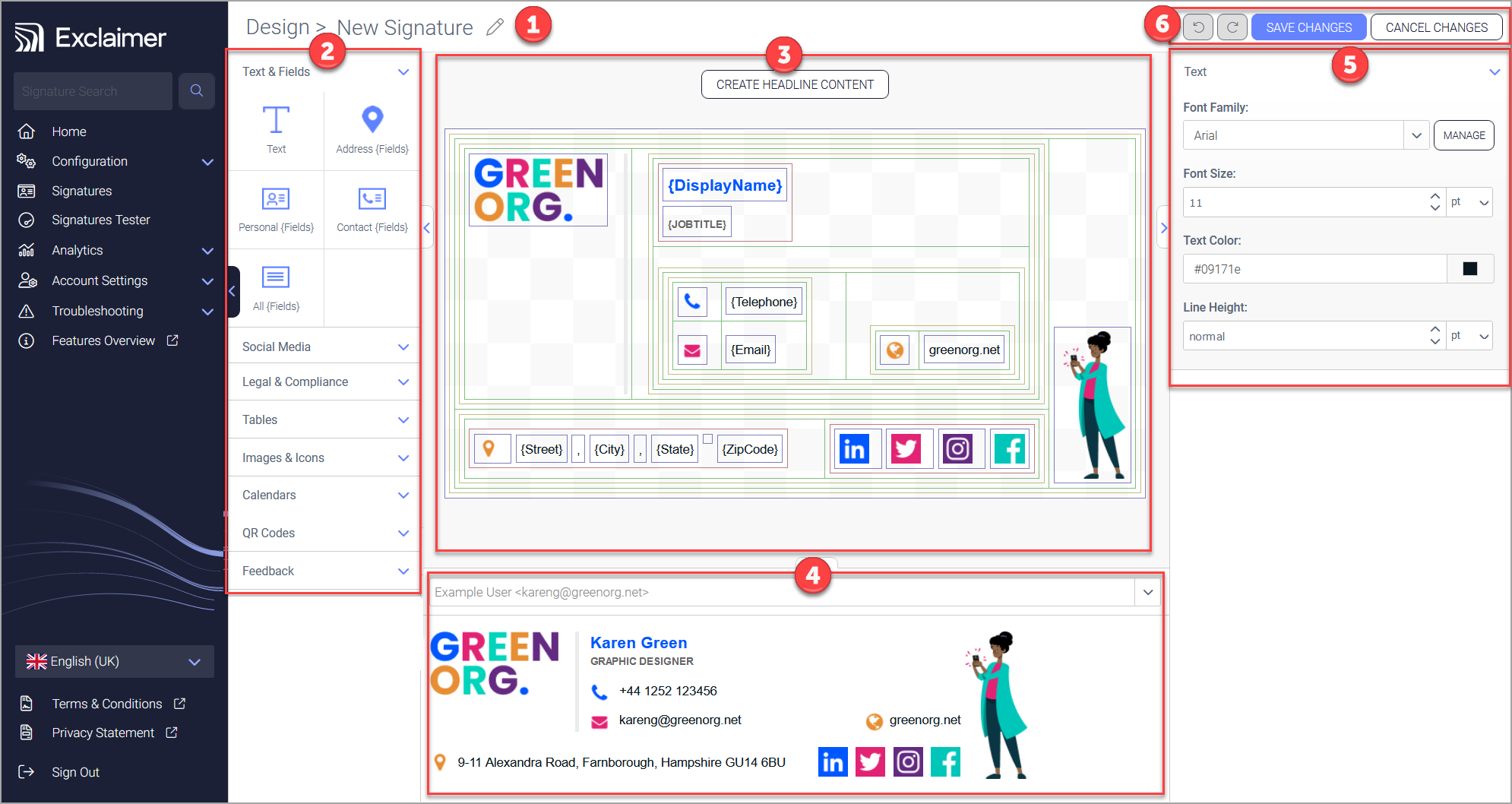Click the signature search magnifier icon
1512x804 pixels.
pos(197,91)
